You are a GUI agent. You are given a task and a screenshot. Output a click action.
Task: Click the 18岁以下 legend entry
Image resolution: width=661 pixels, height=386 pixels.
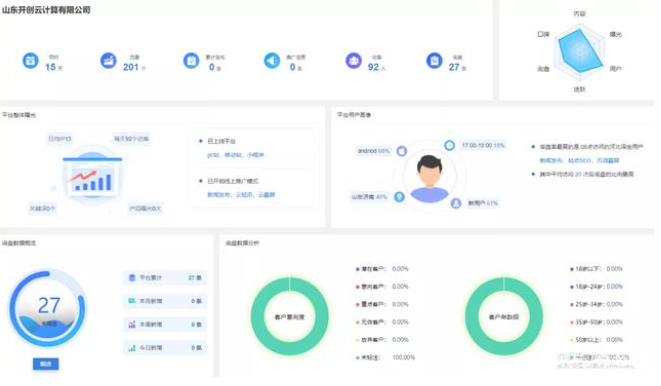pos(596,269)
